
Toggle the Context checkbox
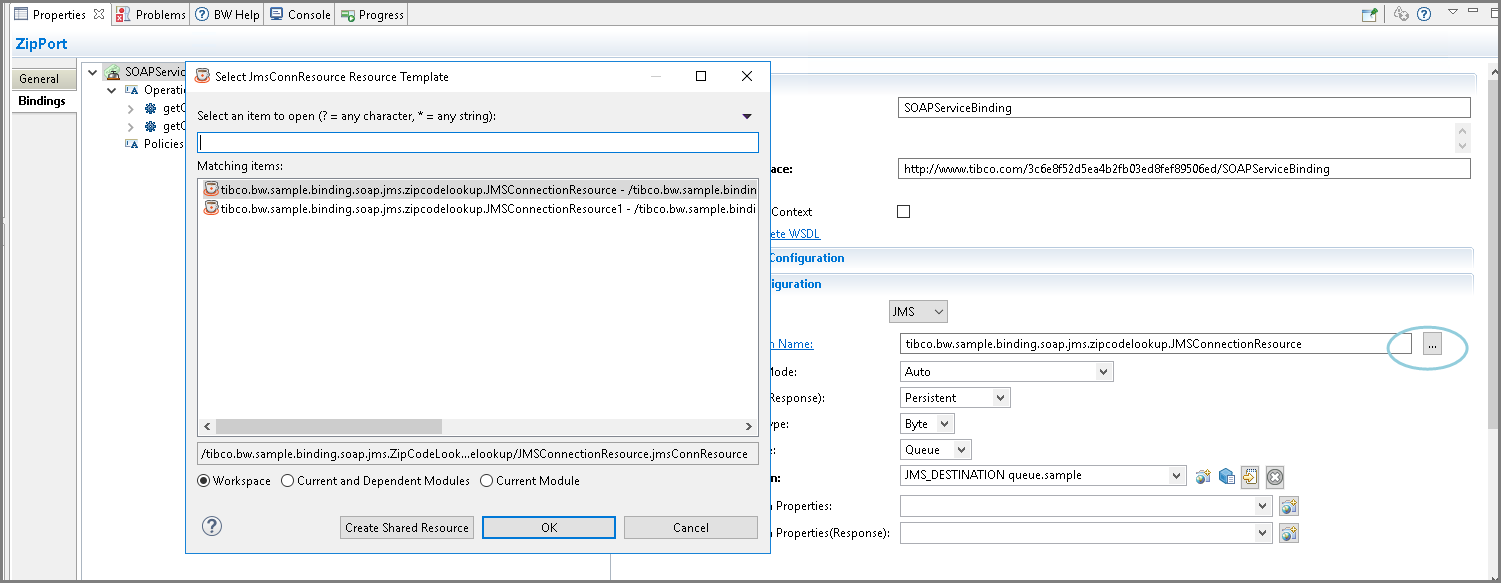(904, 212)
